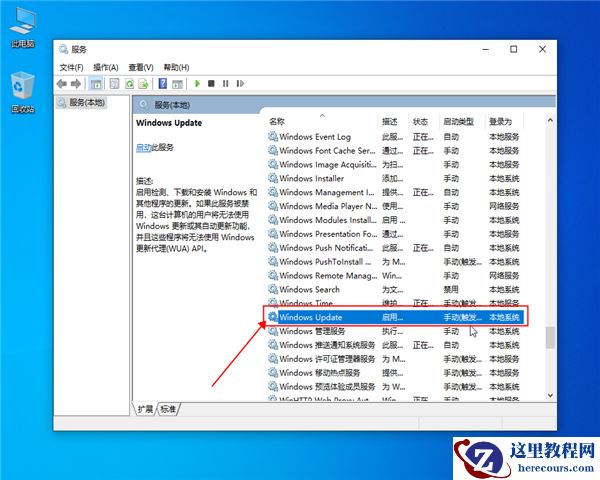Select the Windows Search service row

pyautogui.click(x=394, y=289)
